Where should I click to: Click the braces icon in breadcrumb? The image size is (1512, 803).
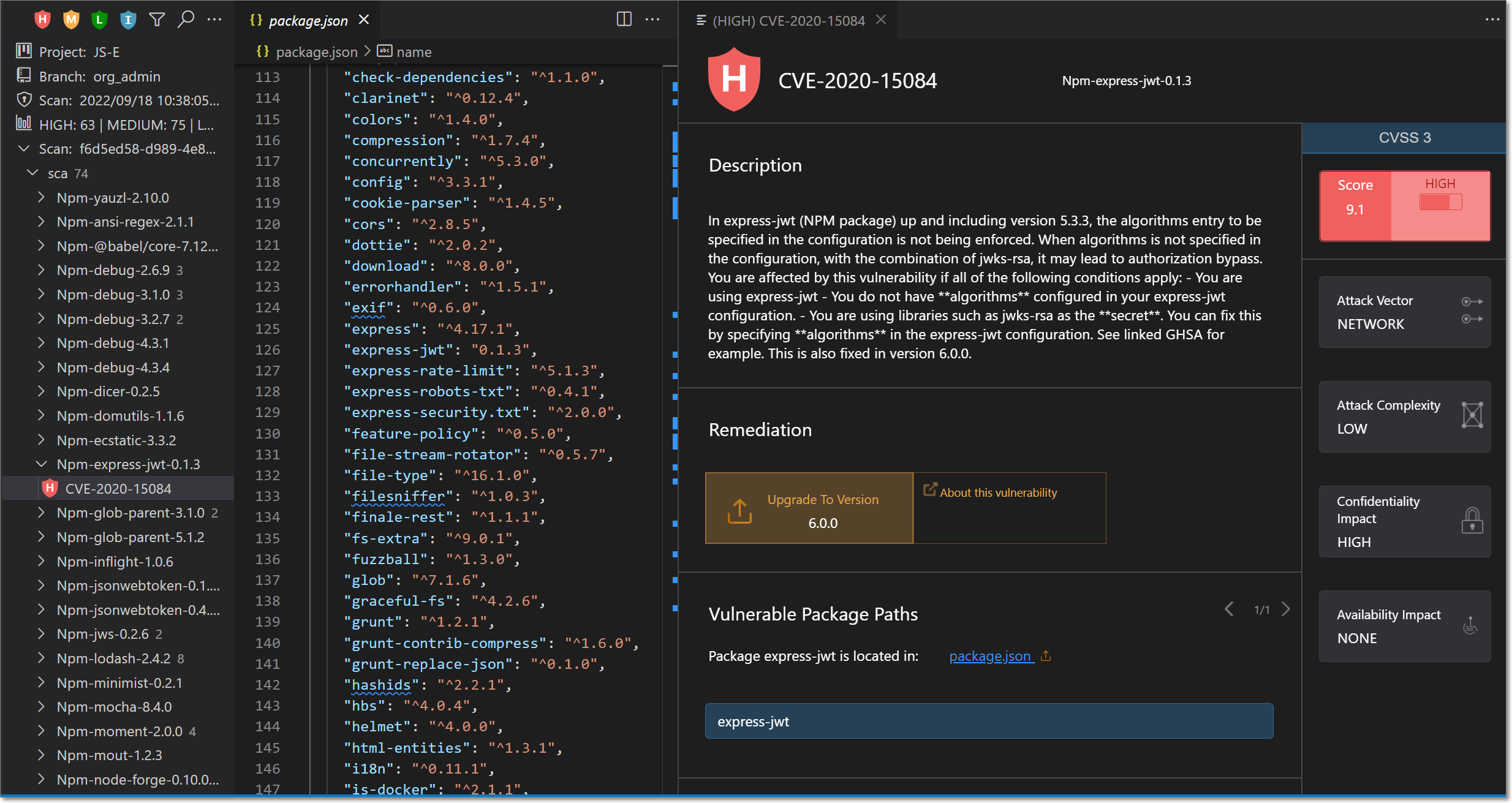[262, 51]
